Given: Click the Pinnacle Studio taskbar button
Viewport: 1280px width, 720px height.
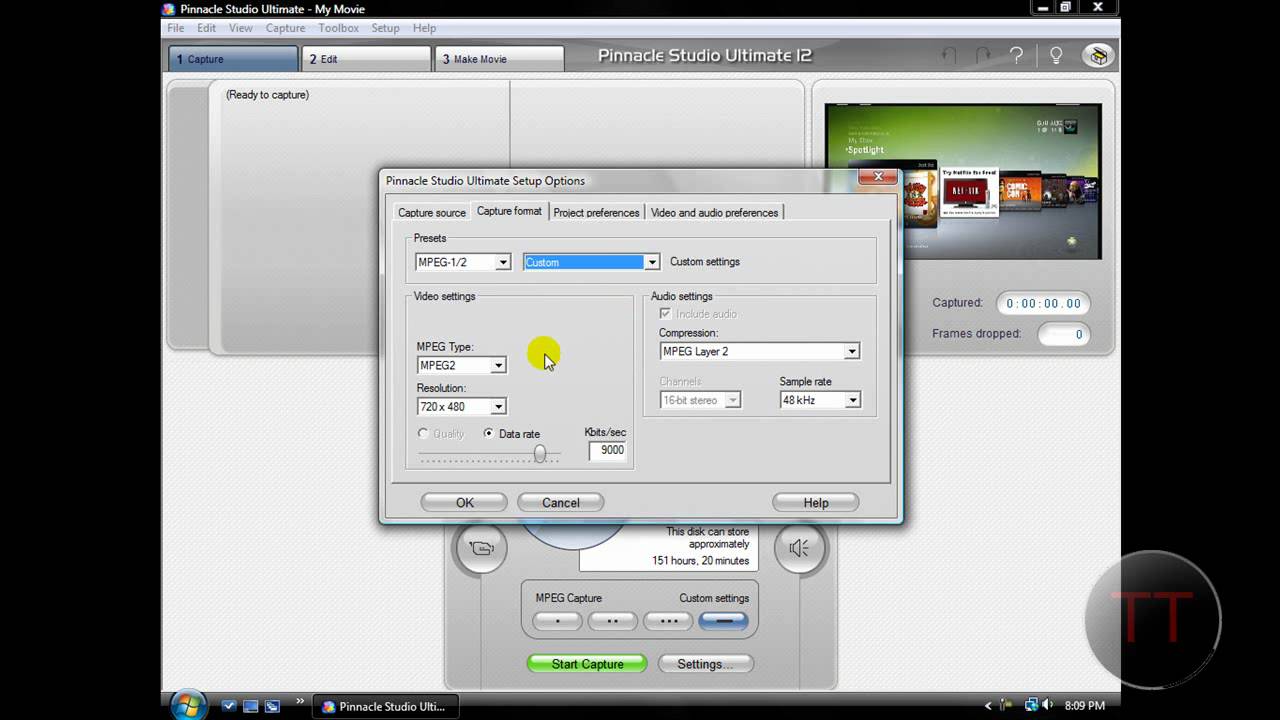Looking at the screenshot, I should coord(385,706).
